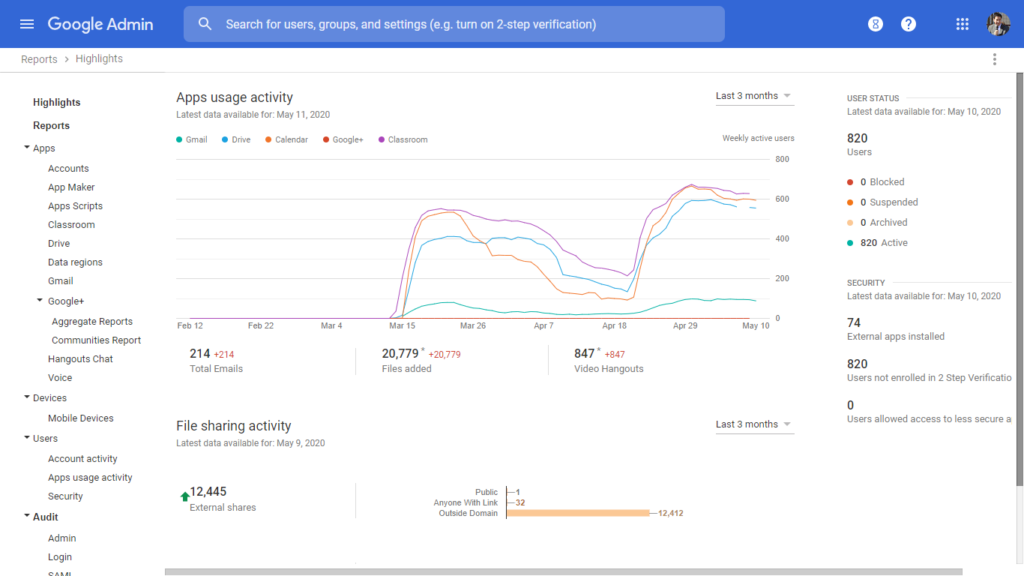Viewport: 1024px width, 576px height.
Task: Open the three-dot more options menu
Action: pos(995,59)
